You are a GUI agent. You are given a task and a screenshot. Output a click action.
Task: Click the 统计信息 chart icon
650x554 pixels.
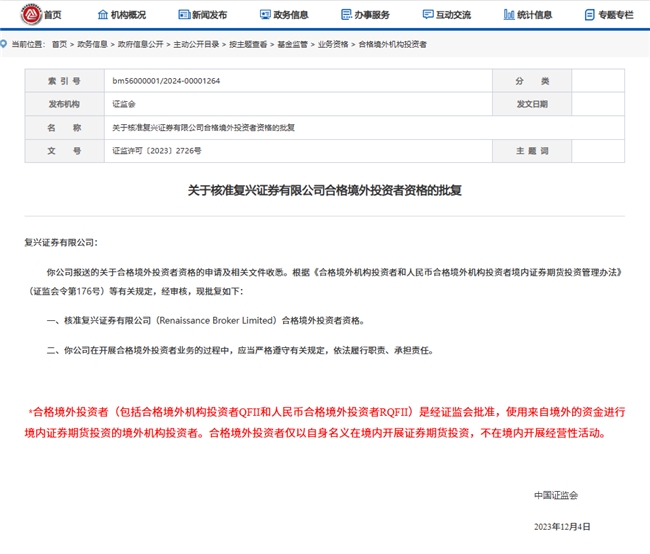(x=509, y=15)
